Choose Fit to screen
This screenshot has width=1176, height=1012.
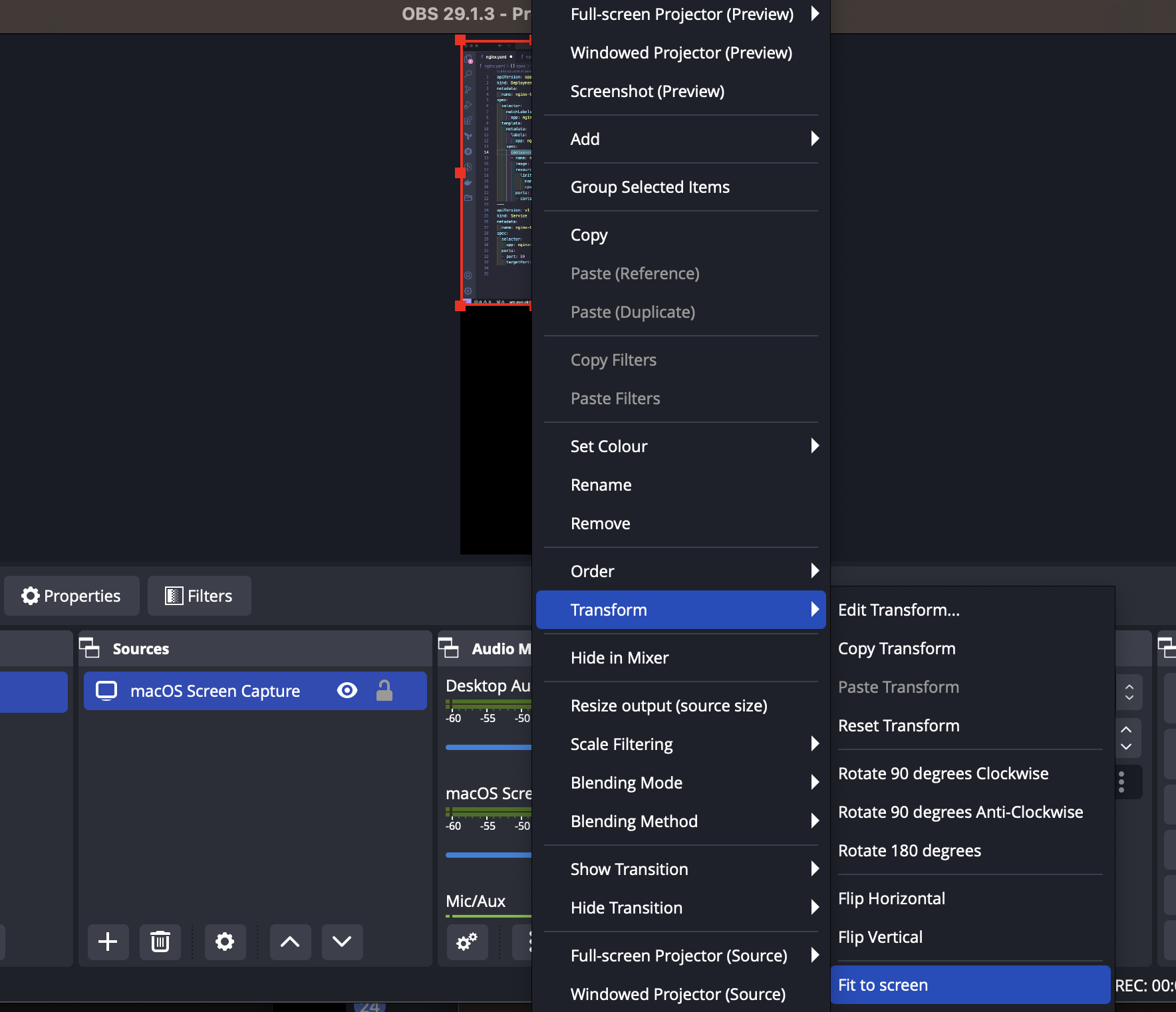click(970, 985)
